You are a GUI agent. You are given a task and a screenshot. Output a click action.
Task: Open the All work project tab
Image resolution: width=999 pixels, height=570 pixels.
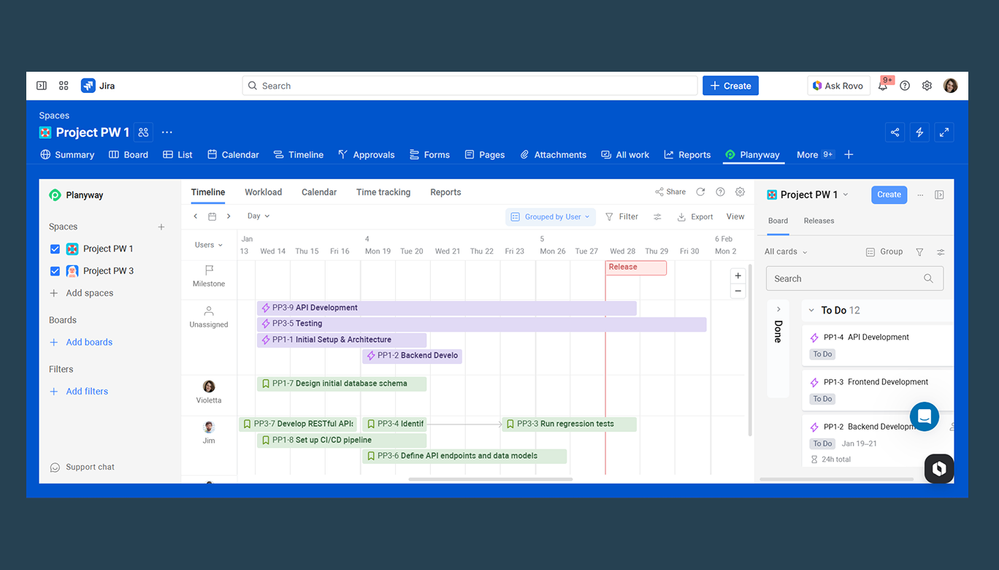[625, 155]
